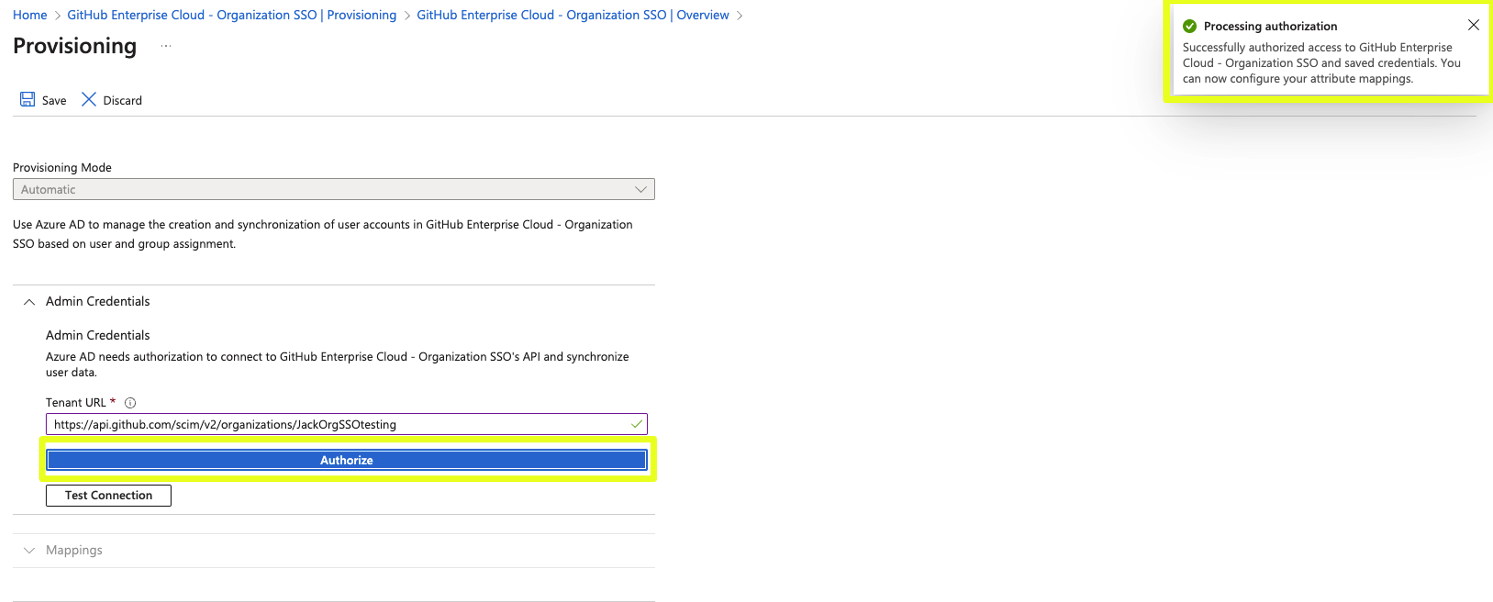Click the Tenant URL info icon
This screenshot has height=602, width=1493.
click(130, 403)
